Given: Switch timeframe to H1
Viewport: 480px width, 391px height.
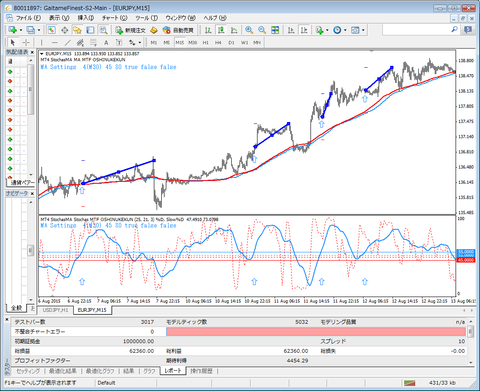Looking at the screenshot, I should [205, 42].
